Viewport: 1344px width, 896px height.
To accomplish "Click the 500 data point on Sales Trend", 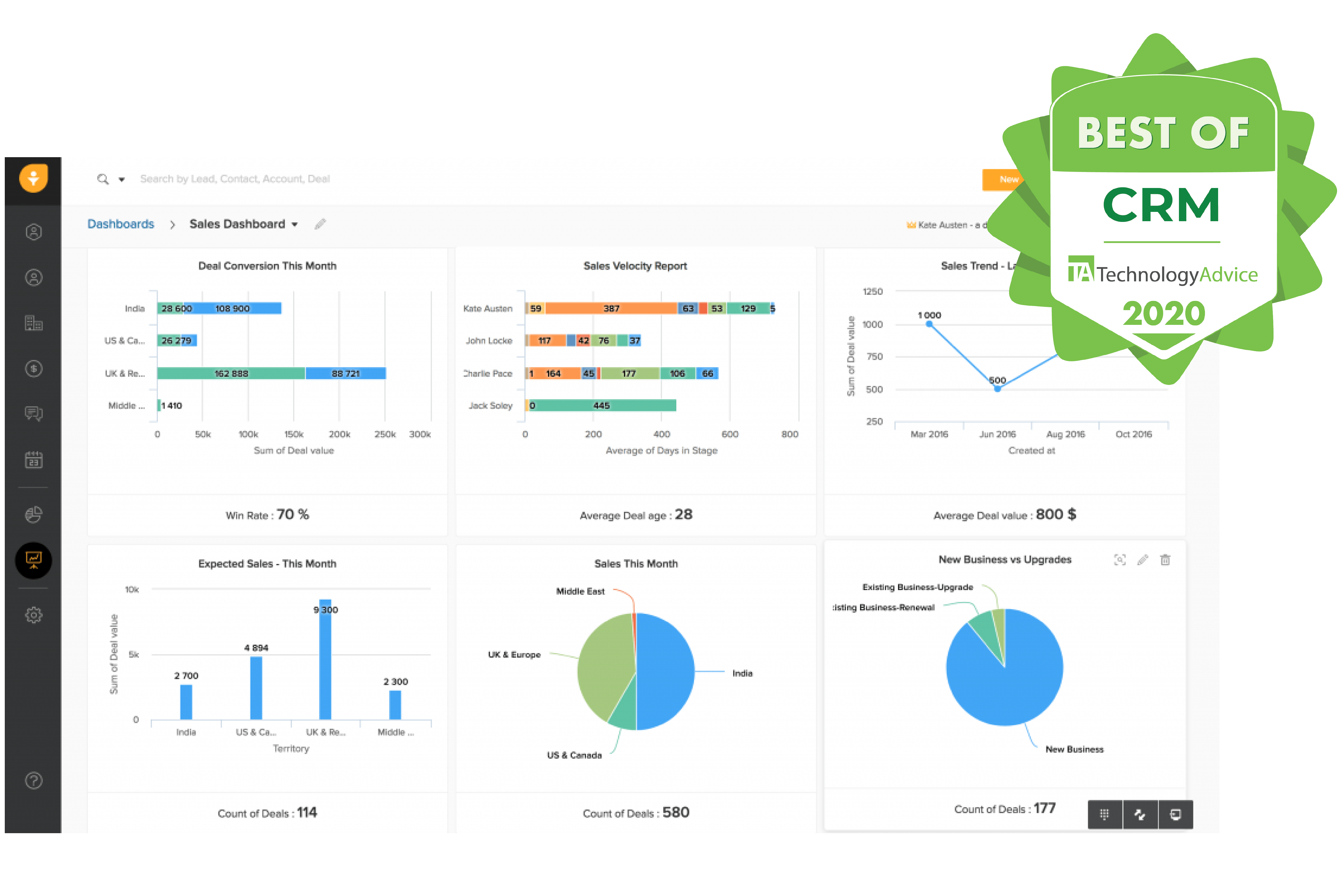I will 997,389.
